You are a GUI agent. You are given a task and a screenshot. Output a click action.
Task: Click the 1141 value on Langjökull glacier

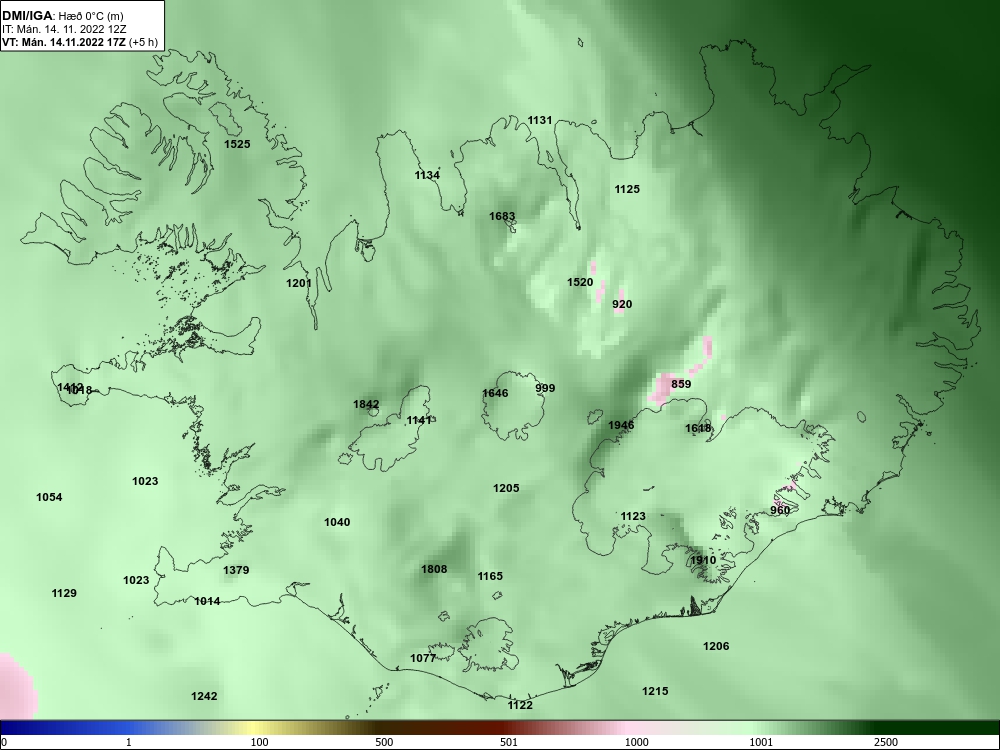[x=419, y=420]
